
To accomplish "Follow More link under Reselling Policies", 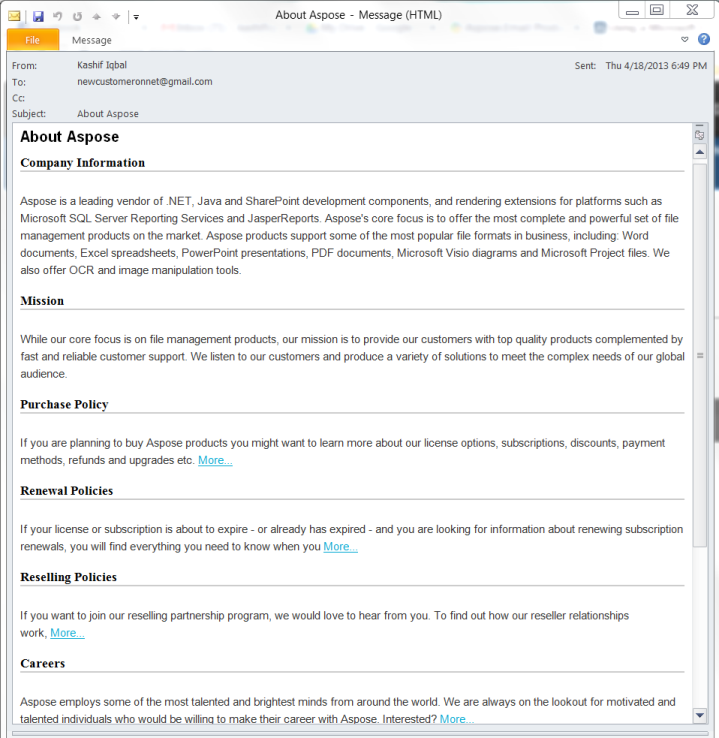I will 67,633.
